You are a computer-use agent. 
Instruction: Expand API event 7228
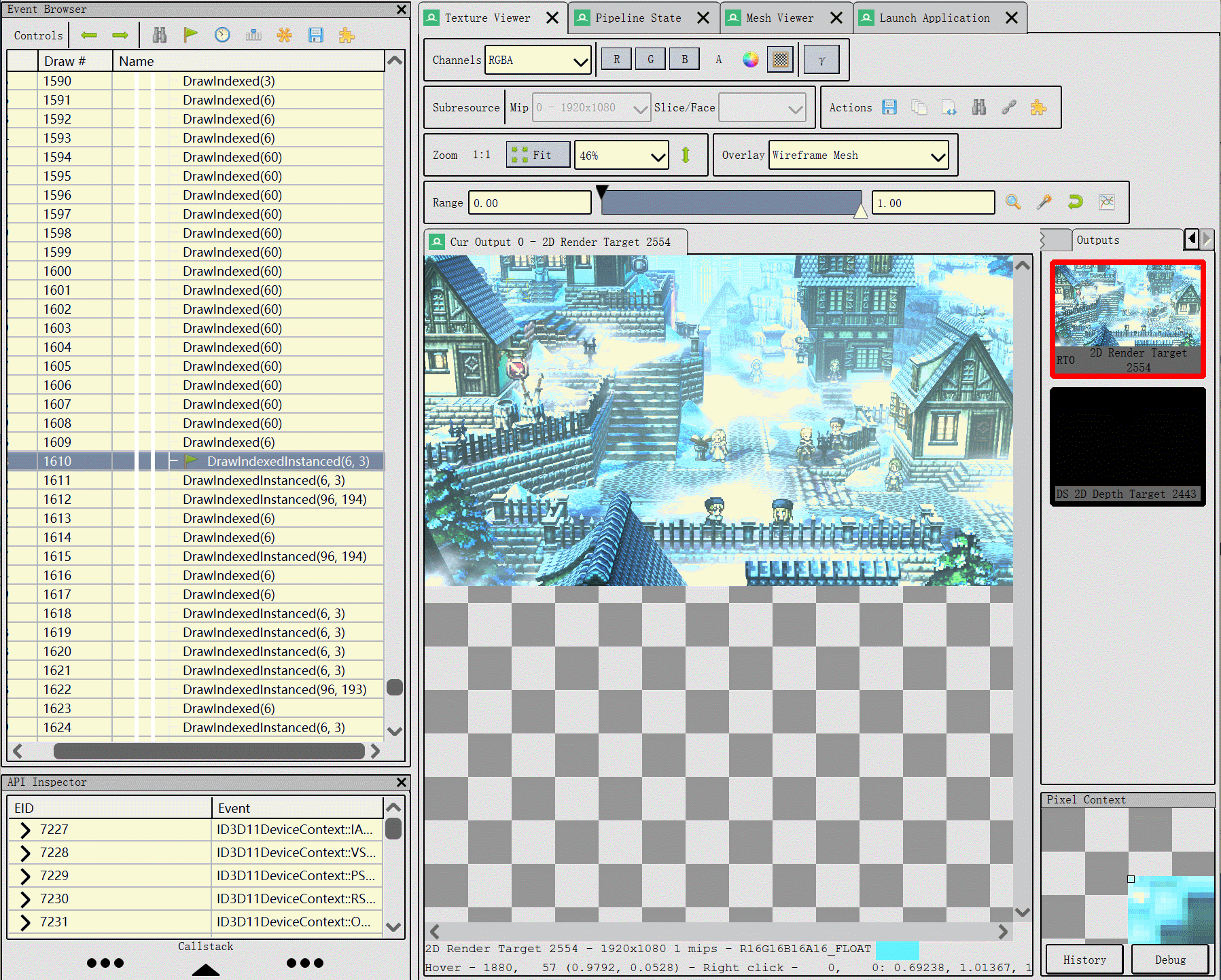(25, 853)
